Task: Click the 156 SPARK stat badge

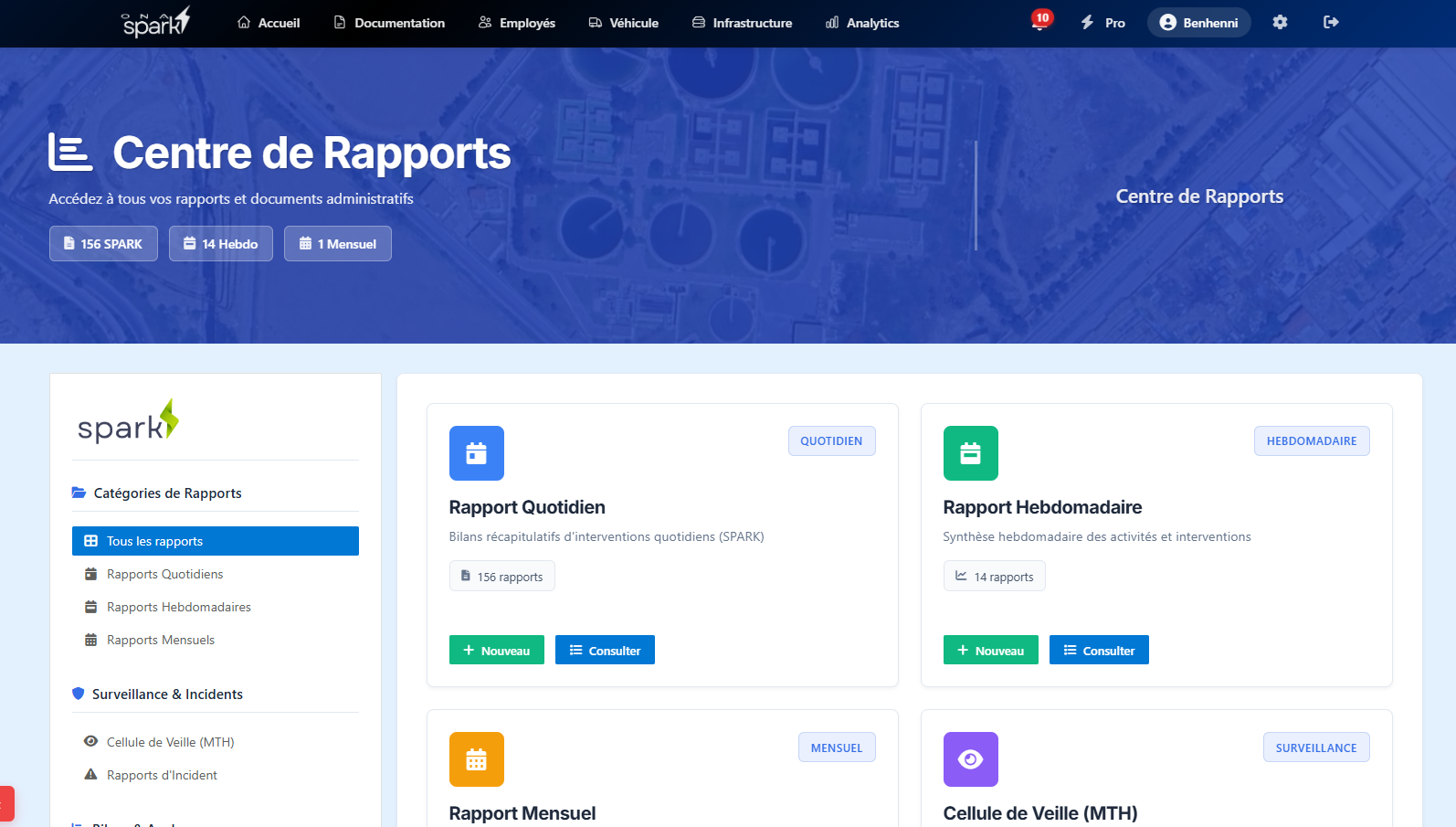Action: coord(103,244)
